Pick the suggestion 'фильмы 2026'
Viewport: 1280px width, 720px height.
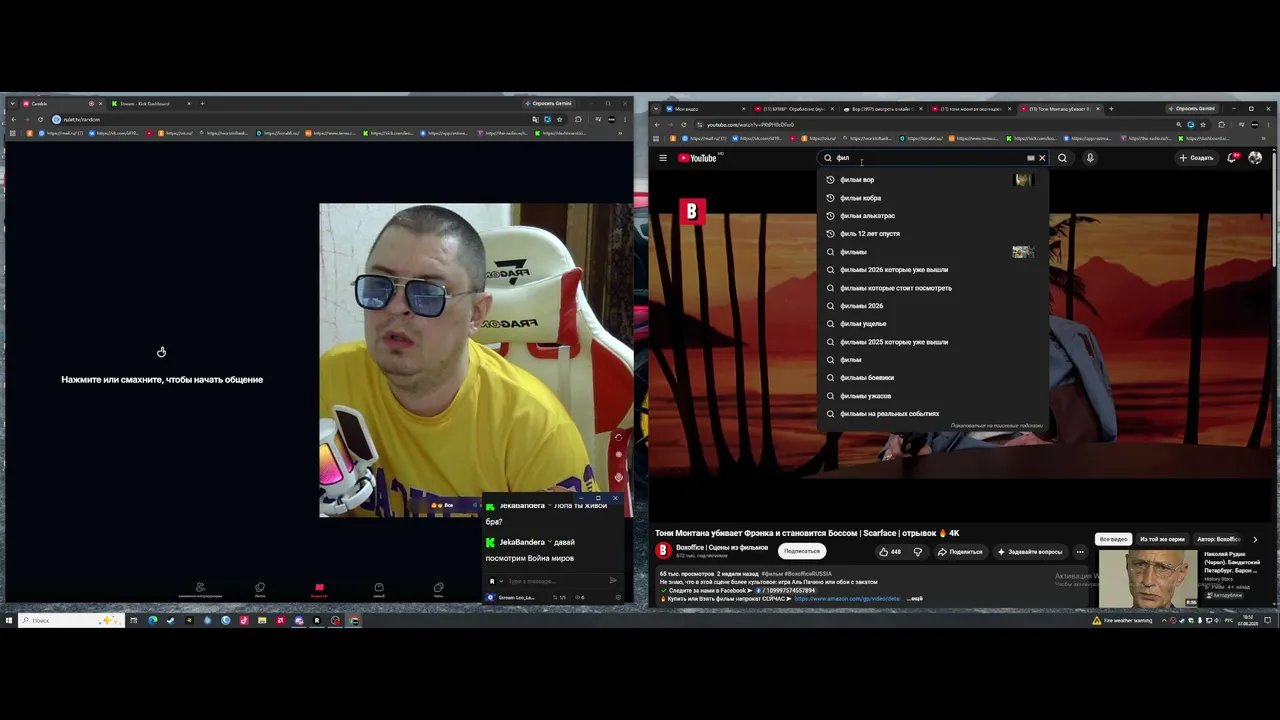(x=931, y=306)
